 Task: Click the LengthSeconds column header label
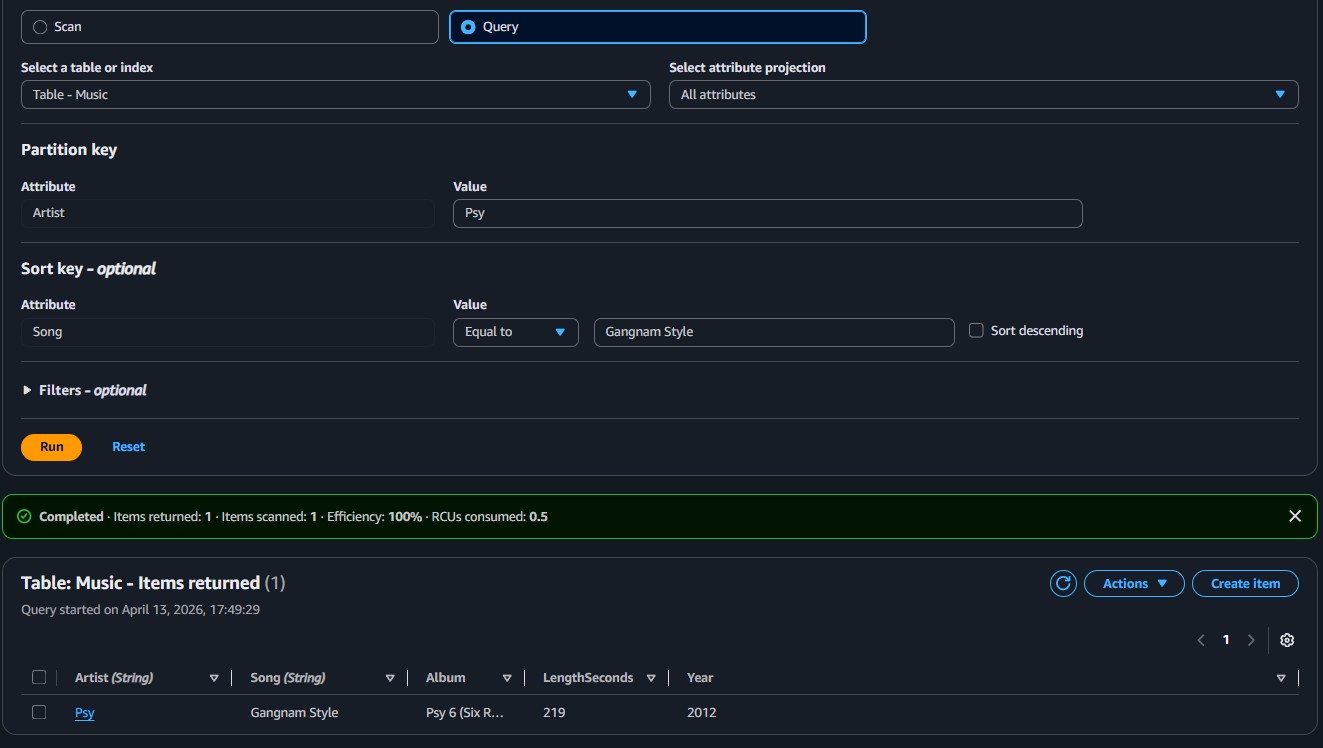588,678
